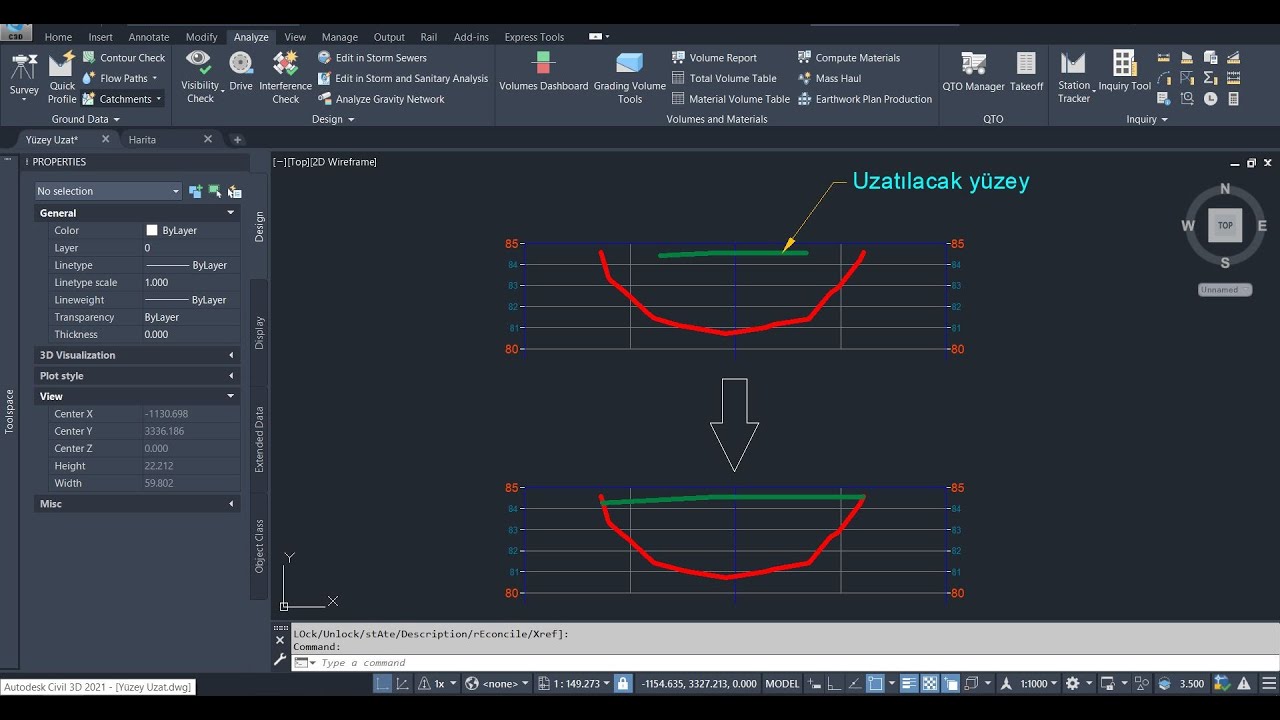Launch the Takeoff tool
Screen dimensions: 1280x720
tap(1027, 72)
